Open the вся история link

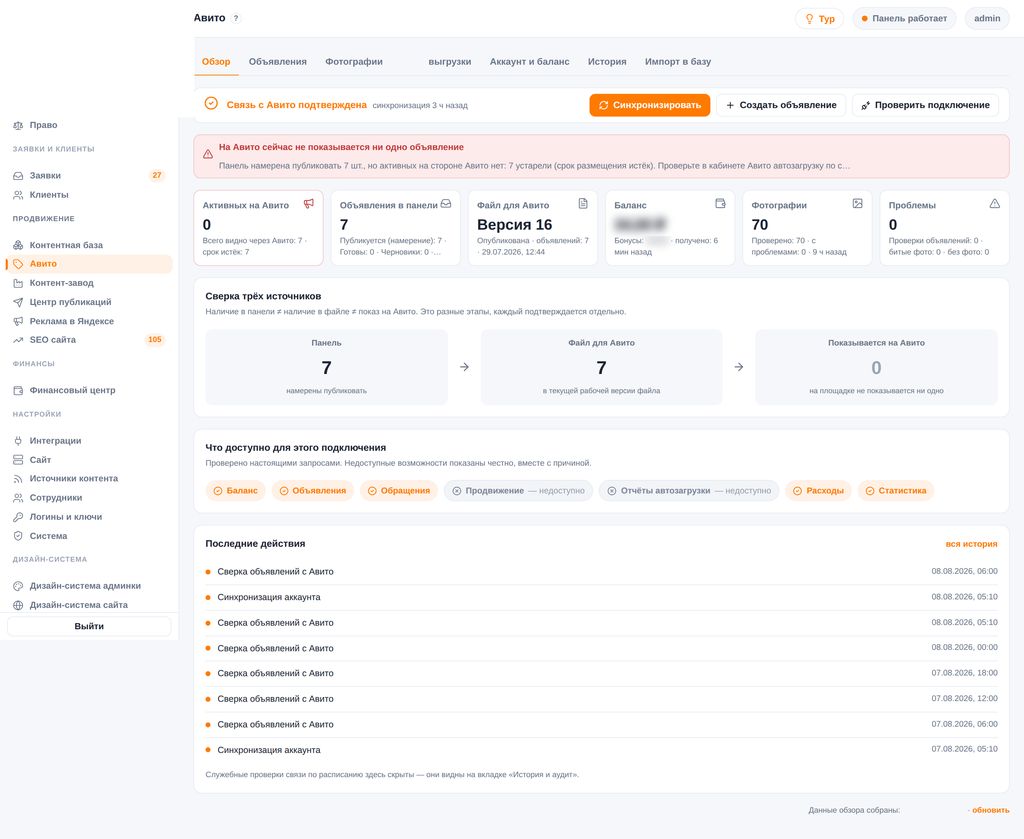971,544
